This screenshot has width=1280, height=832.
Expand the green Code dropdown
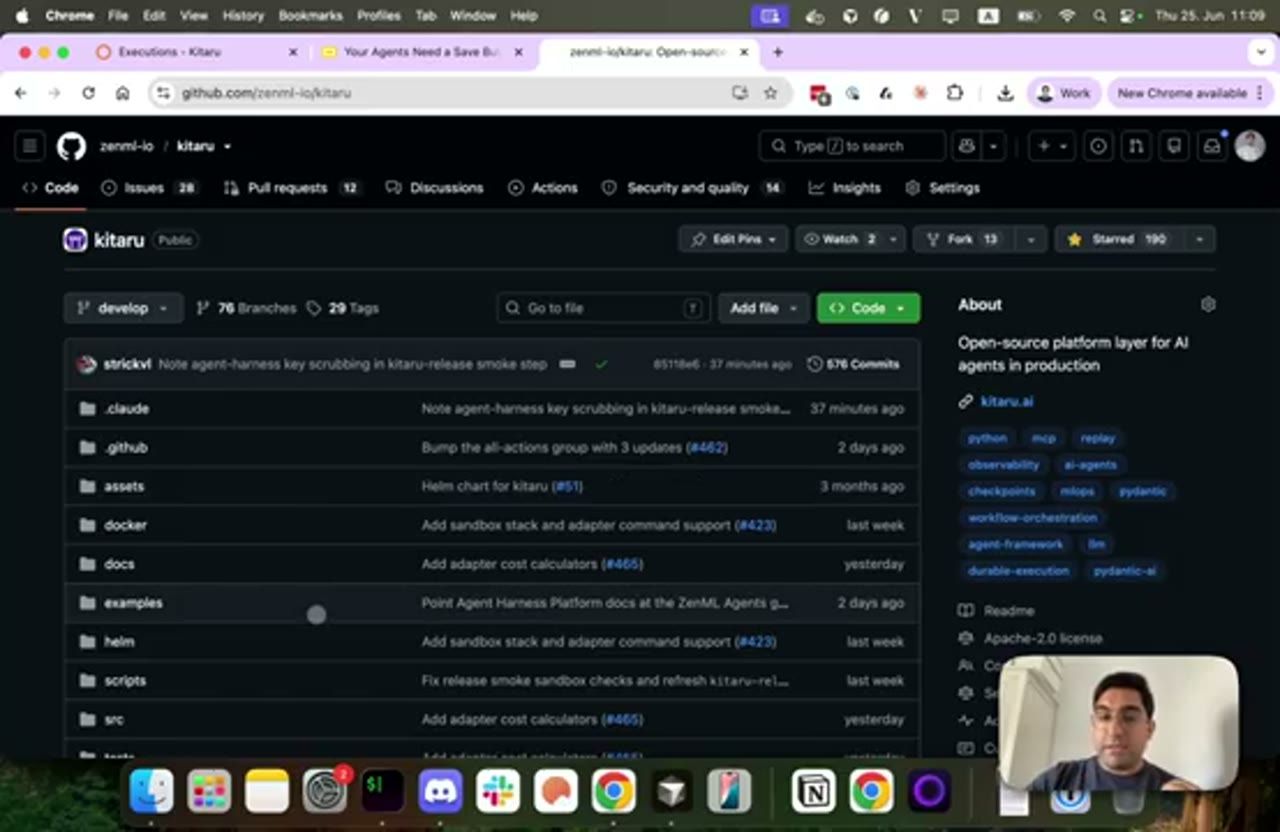coord(868,308)
